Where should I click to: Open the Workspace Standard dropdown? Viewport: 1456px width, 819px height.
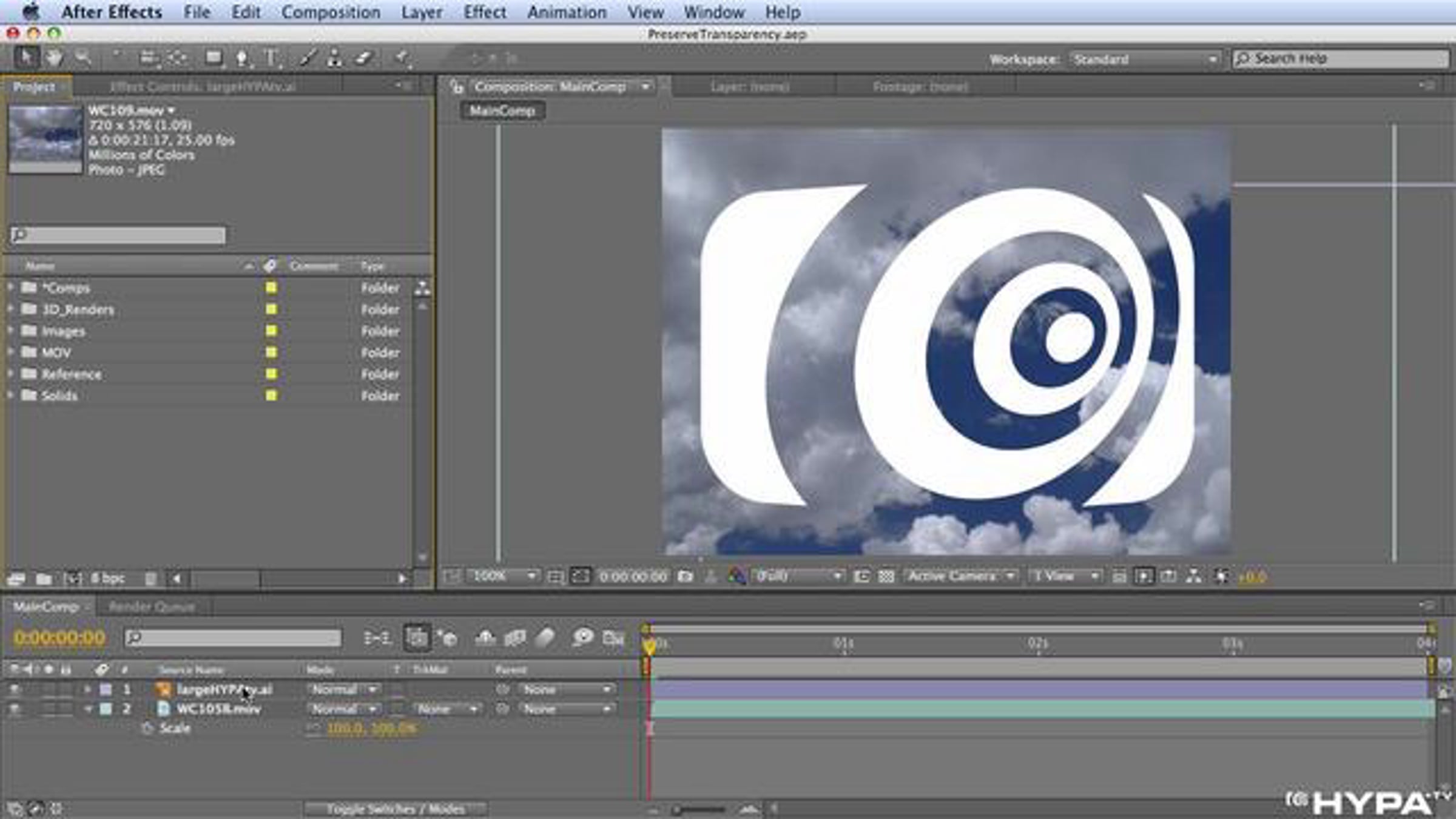(1144, 59)
